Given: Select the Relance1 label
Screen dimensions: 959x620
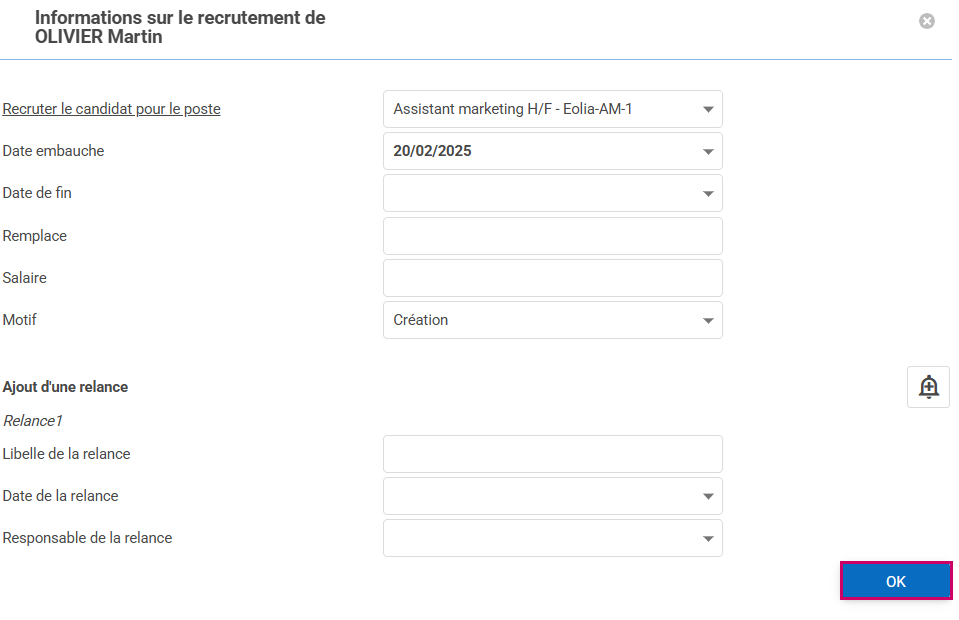Looking at the screenshot, I should 32,421.
